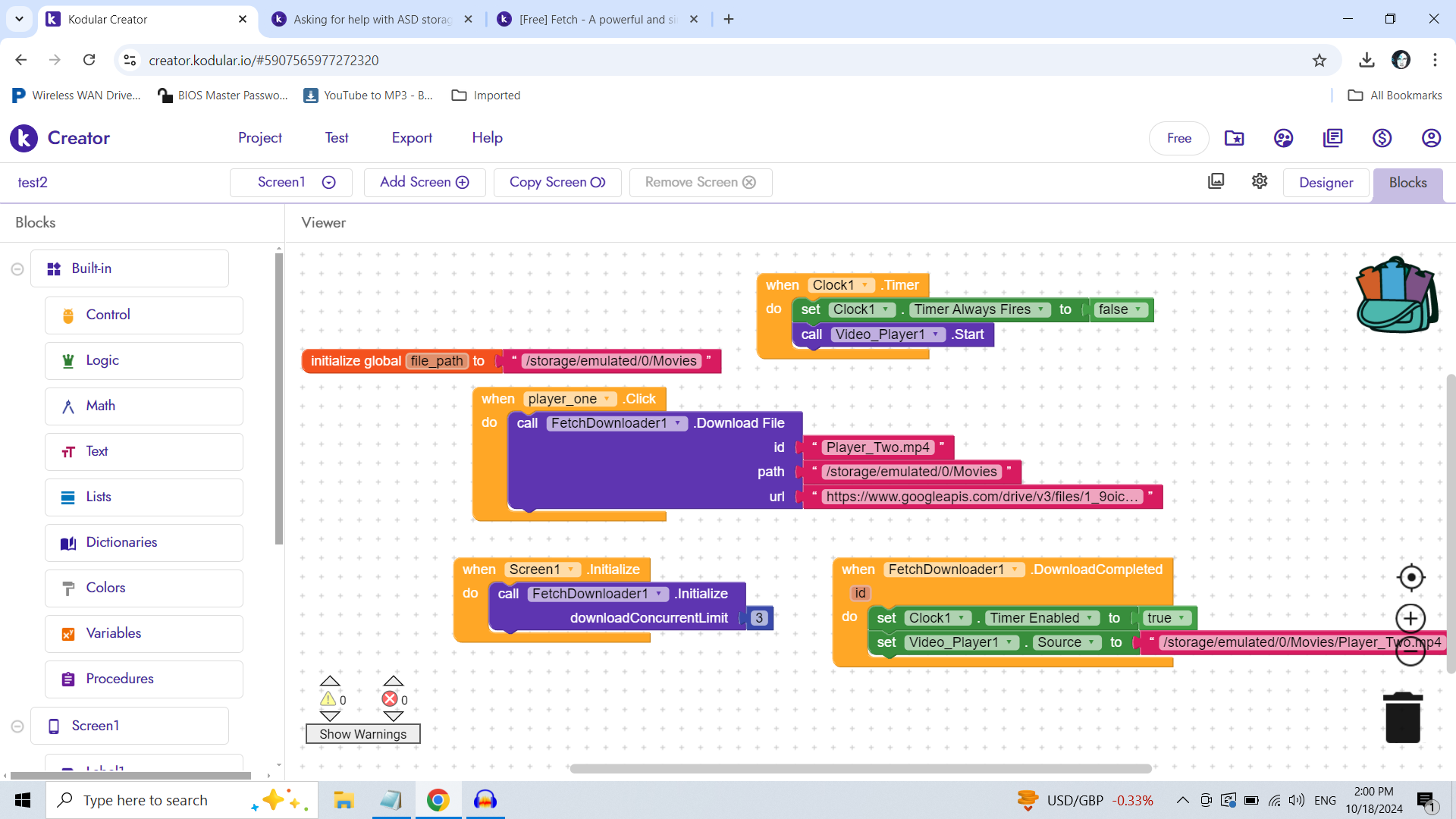Click the trash can icon
The height and width of the screenshot is (819, 1456).
pyautogui.click(x=1403, y=717)
